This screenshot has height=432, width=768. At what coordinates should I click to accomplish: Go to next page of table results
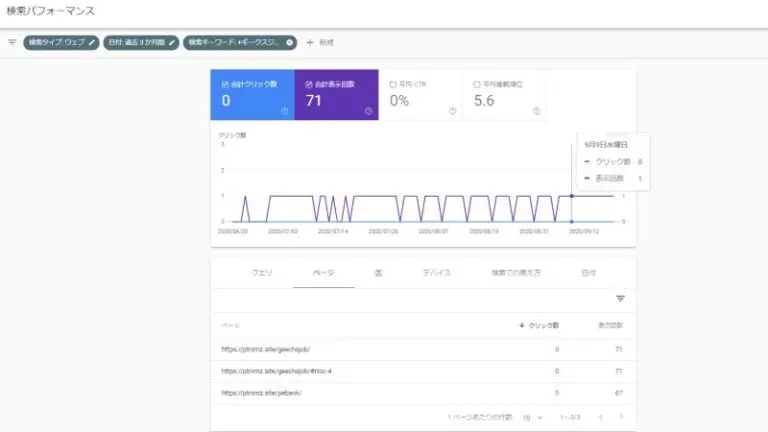pyautogui.click(x=621, y=417)
